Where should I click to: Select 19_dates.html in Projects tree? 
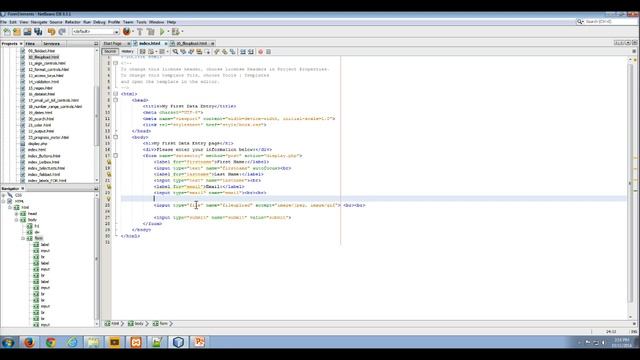pos(40,113)
